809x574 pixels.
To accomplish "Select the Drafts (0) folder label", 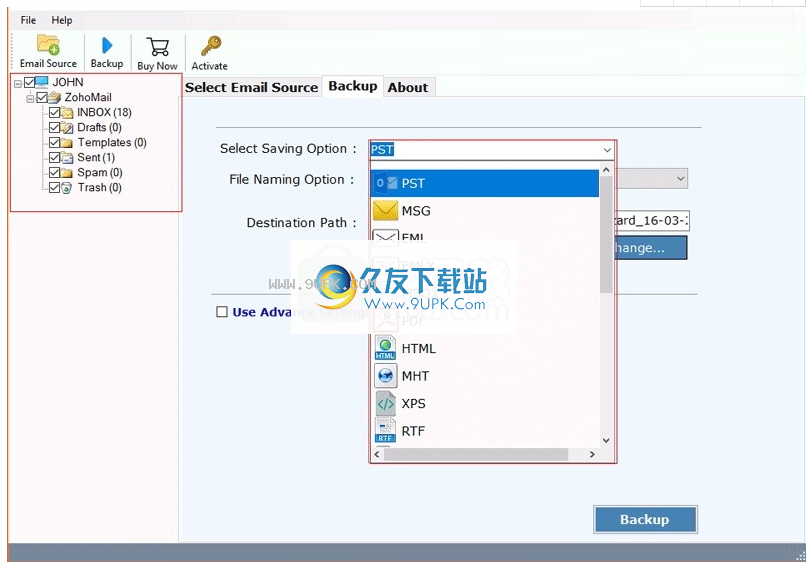I will tap(99, 127).
